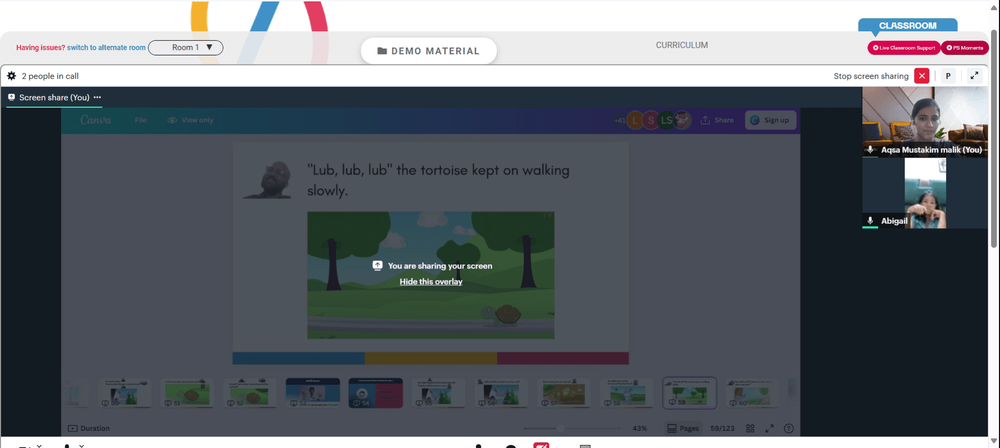Click the 2 people in call label
This screenshot has width=1000, height=448.
coord(50,76)
